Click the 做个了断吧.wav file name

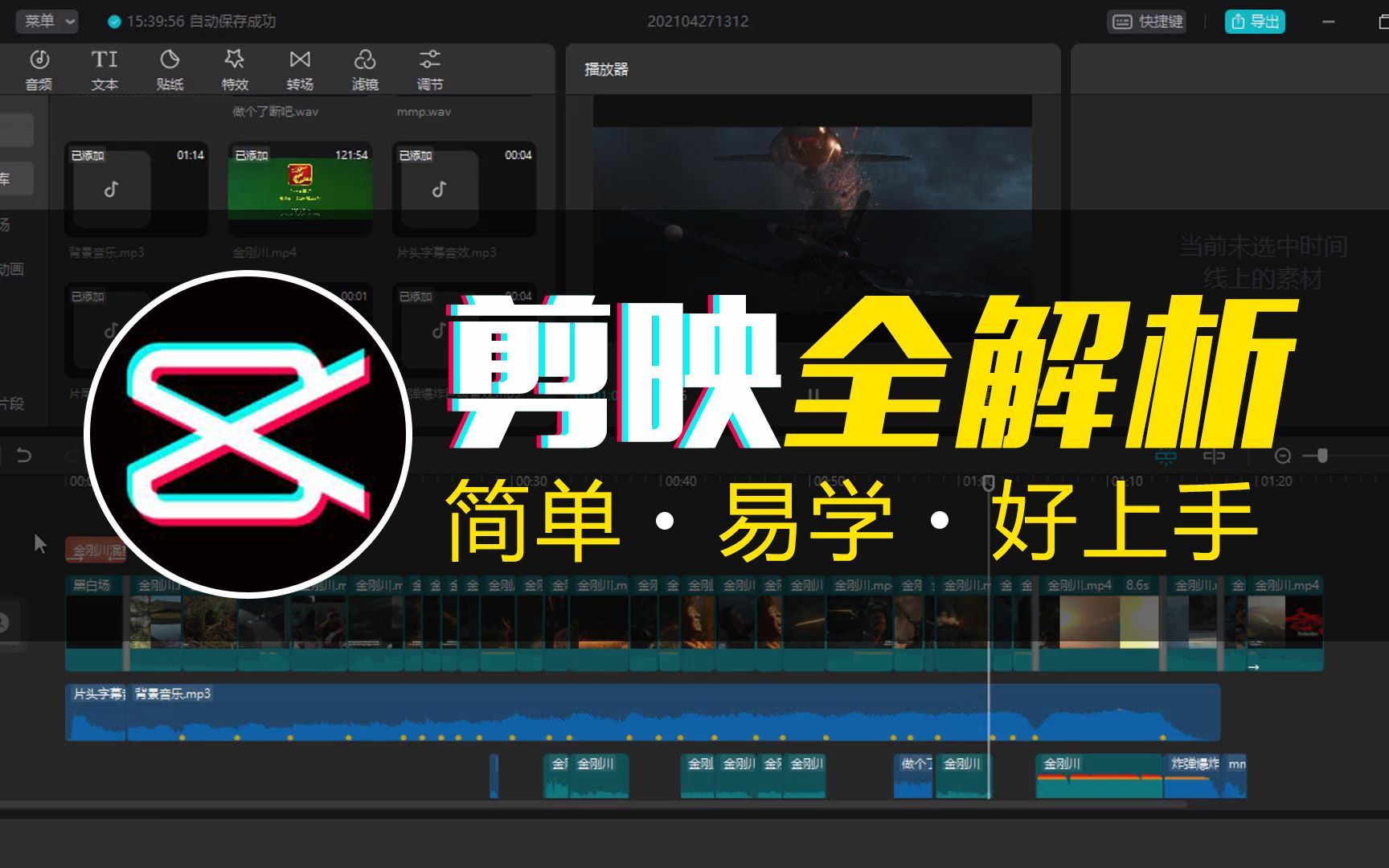pyautogui.click(x=276, y=112)
